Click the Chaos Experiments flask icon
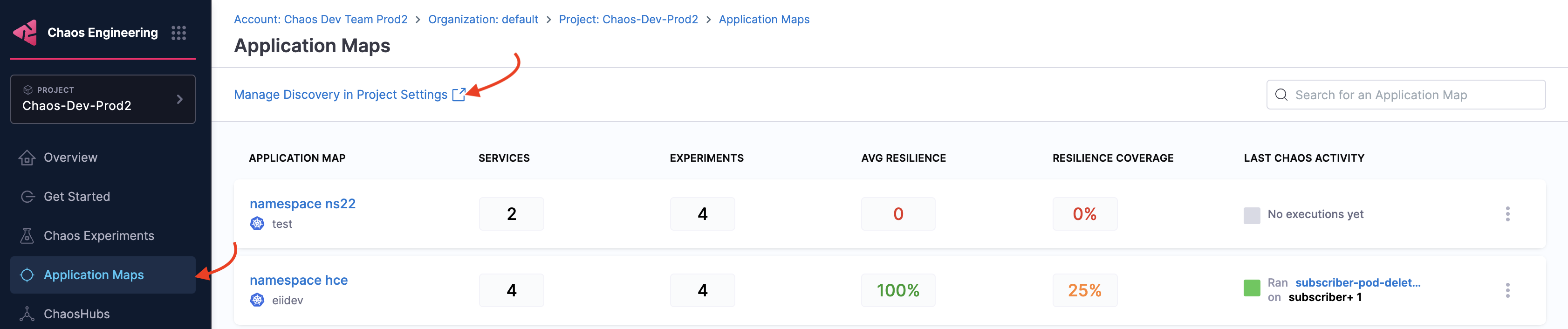Image resolution: width=1568 pixels, height=329 pixels. pyautogui.click(x=27, y=236)
